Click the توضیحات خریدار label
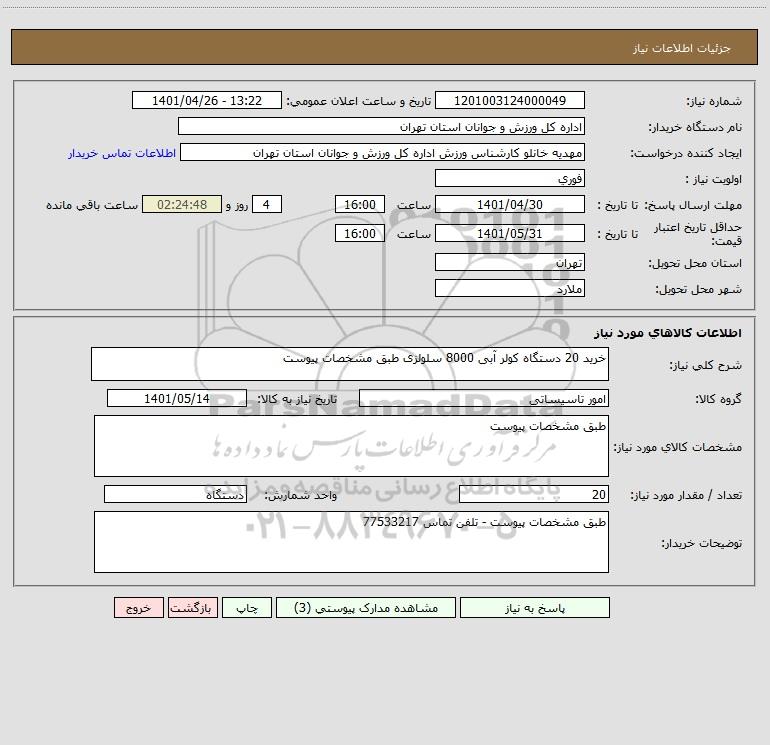 [x=702, y=543]
